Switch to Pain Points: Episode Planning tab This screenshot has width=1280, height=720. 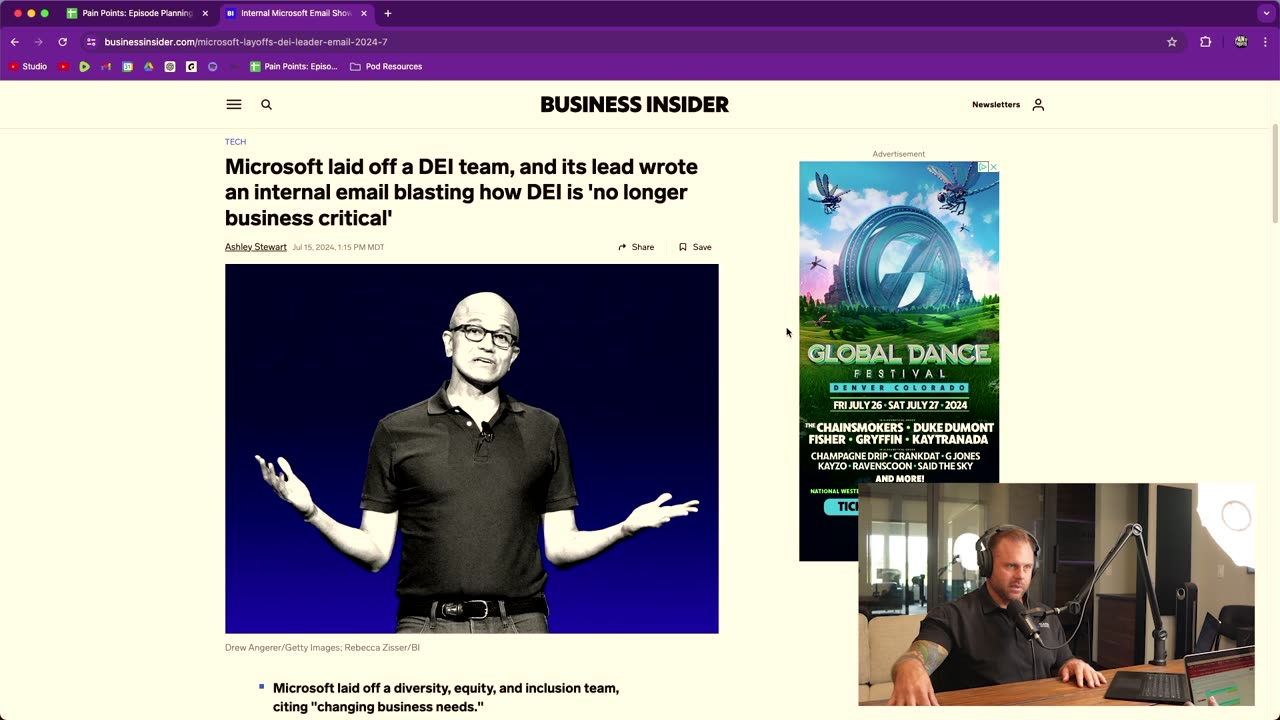click(137, 13)
